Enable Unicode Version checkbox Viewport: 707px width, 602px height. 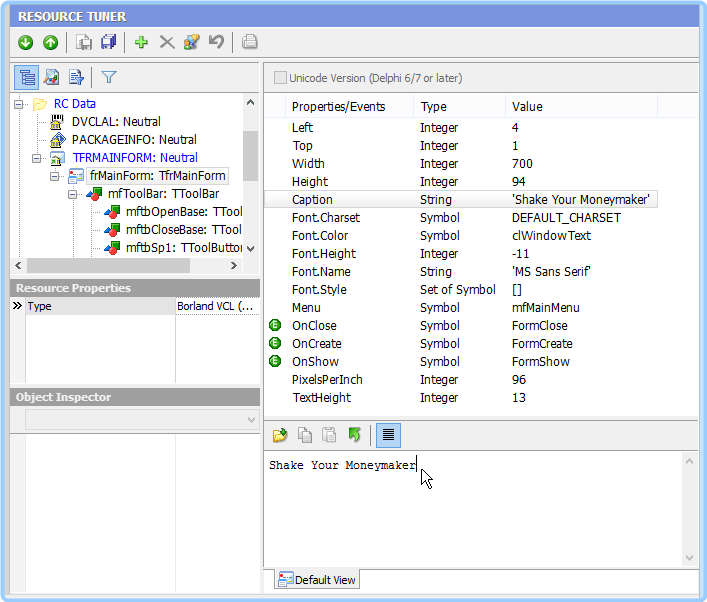pos(280,78)
